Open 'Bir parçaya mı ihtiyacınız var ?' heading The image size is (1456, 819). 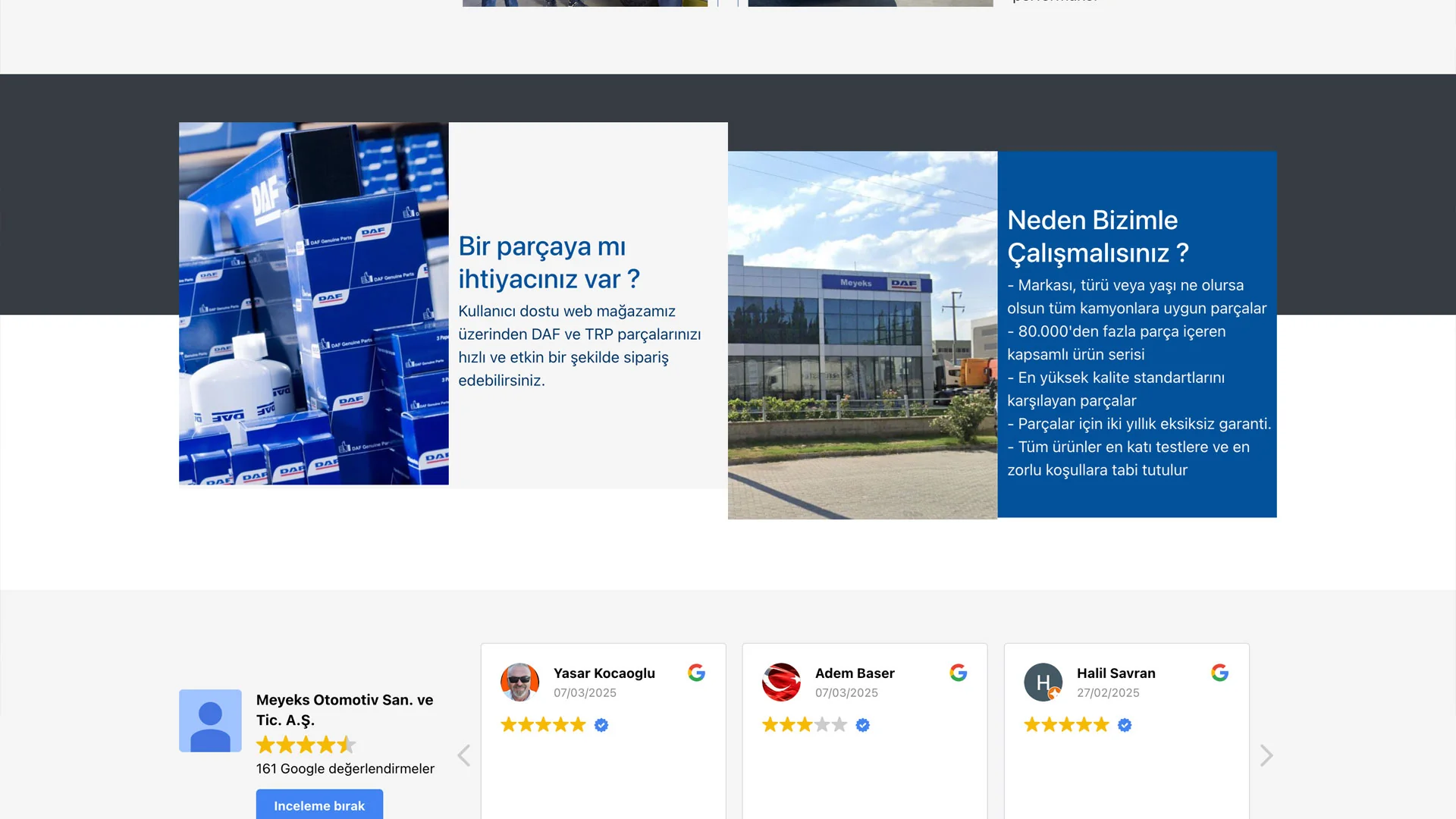[x=549, y=262]
